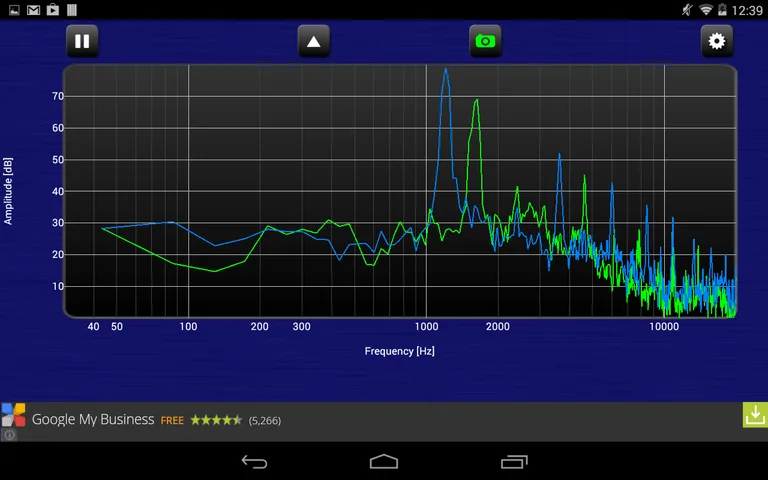The image size is (768, 480).
Task: Go to the Android home screen
Action: [x=384, y=461]
